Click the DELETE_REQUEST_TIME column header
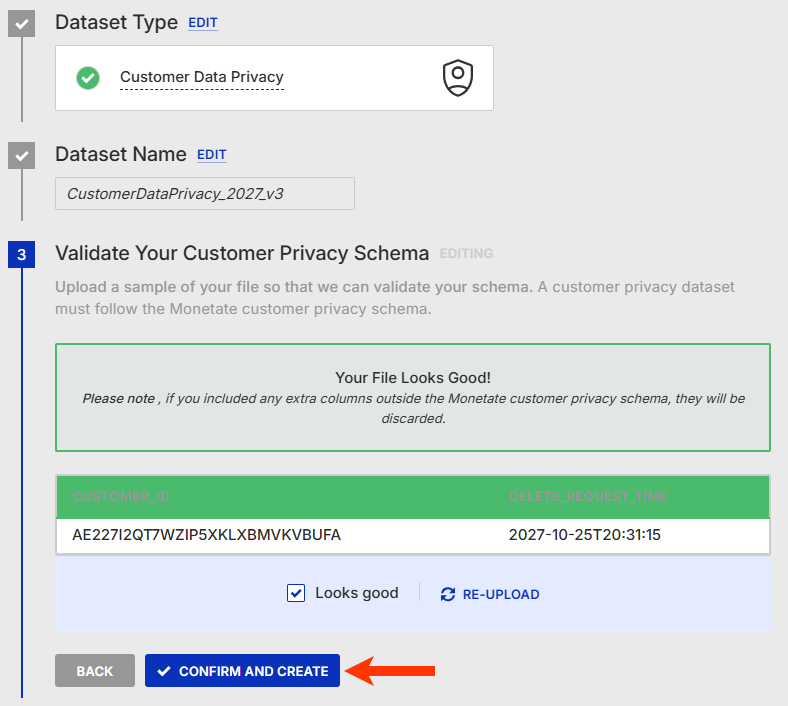The width and height of the screenshot is (788, 706). tap(588, 497)
